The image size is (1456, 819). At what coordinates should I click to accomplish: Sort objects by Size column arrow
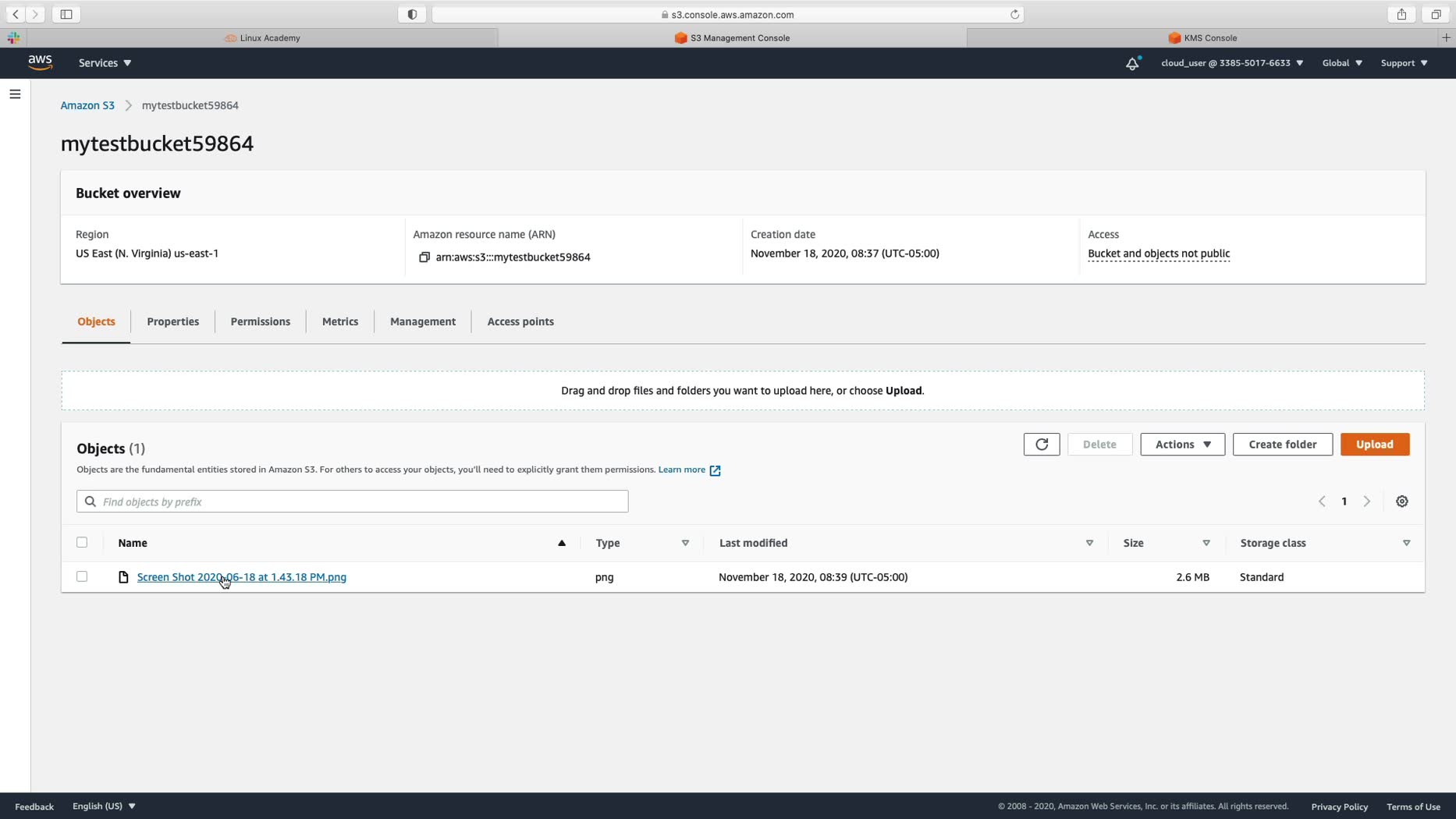click(x=1206, y=543)
